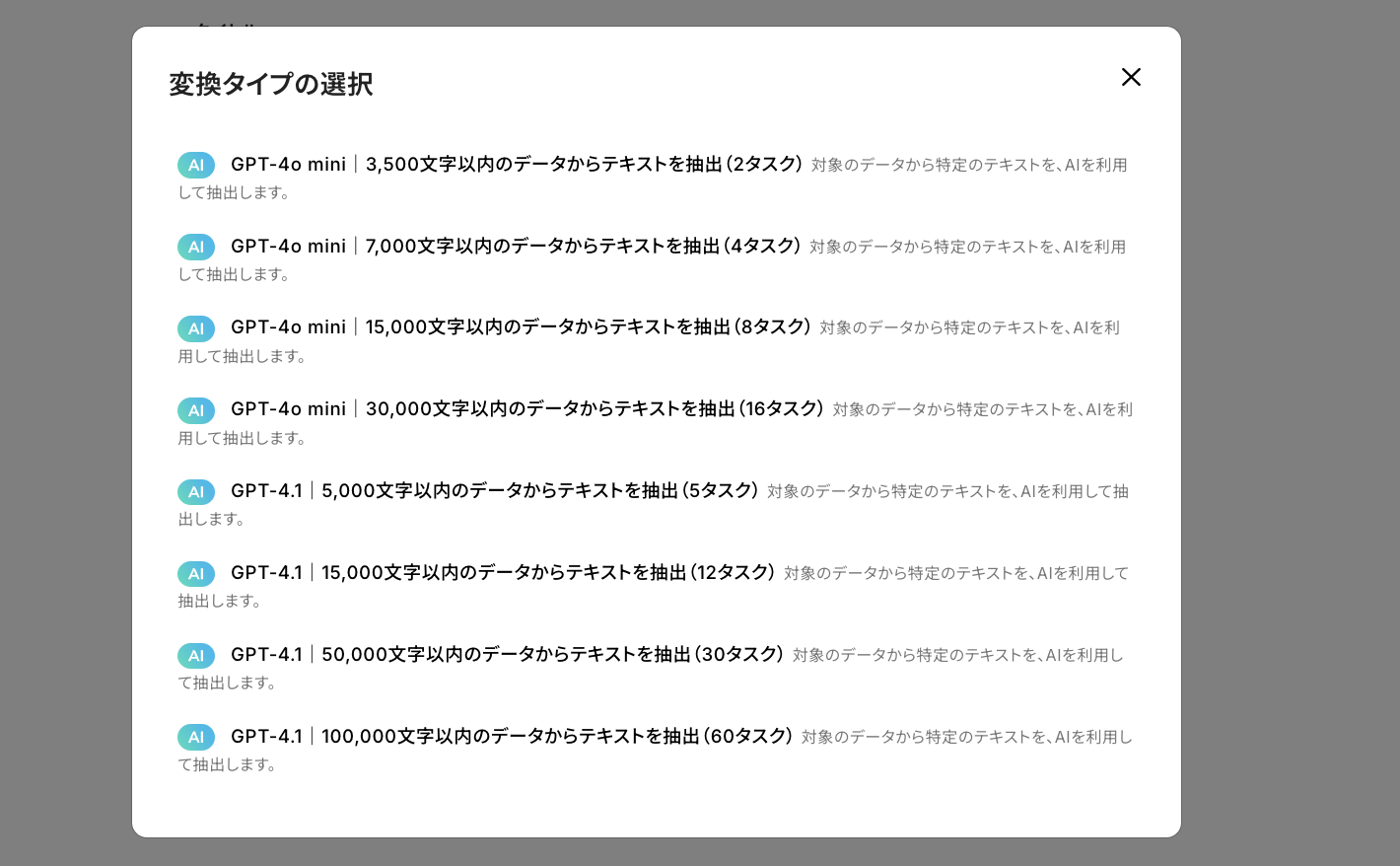
Task: Choose GPT-4.1 5,000文字以内 (5タスク) option title
Action: 495,491
